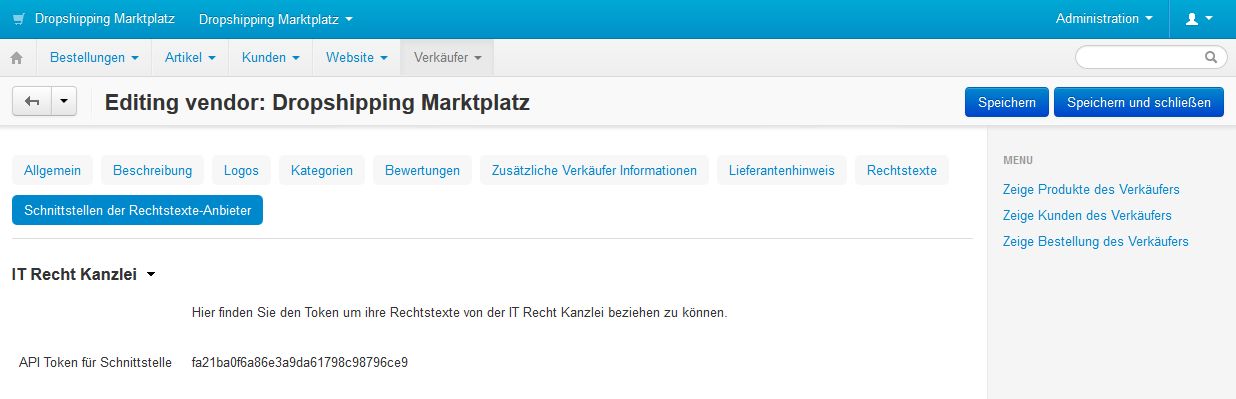
Task: Switch to the Allgemein tab
Action: tap(53, 170)
